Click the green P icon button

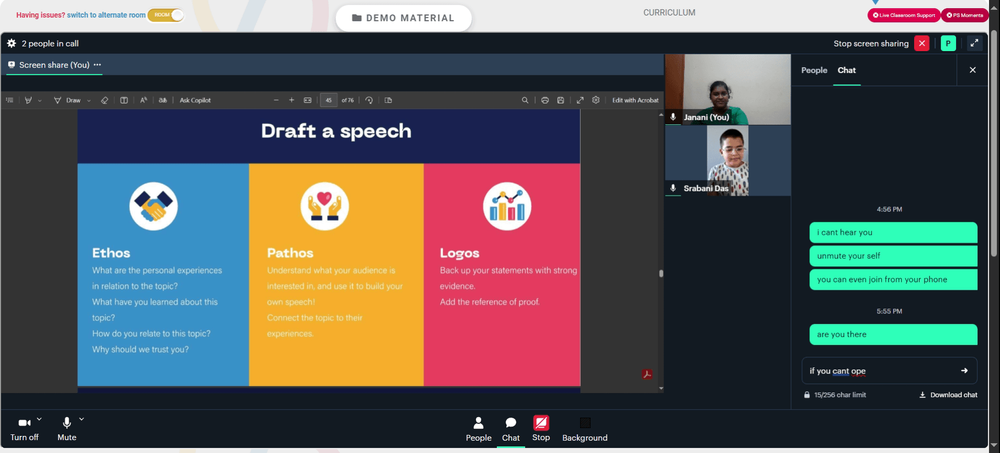click(x=948, y=43)
